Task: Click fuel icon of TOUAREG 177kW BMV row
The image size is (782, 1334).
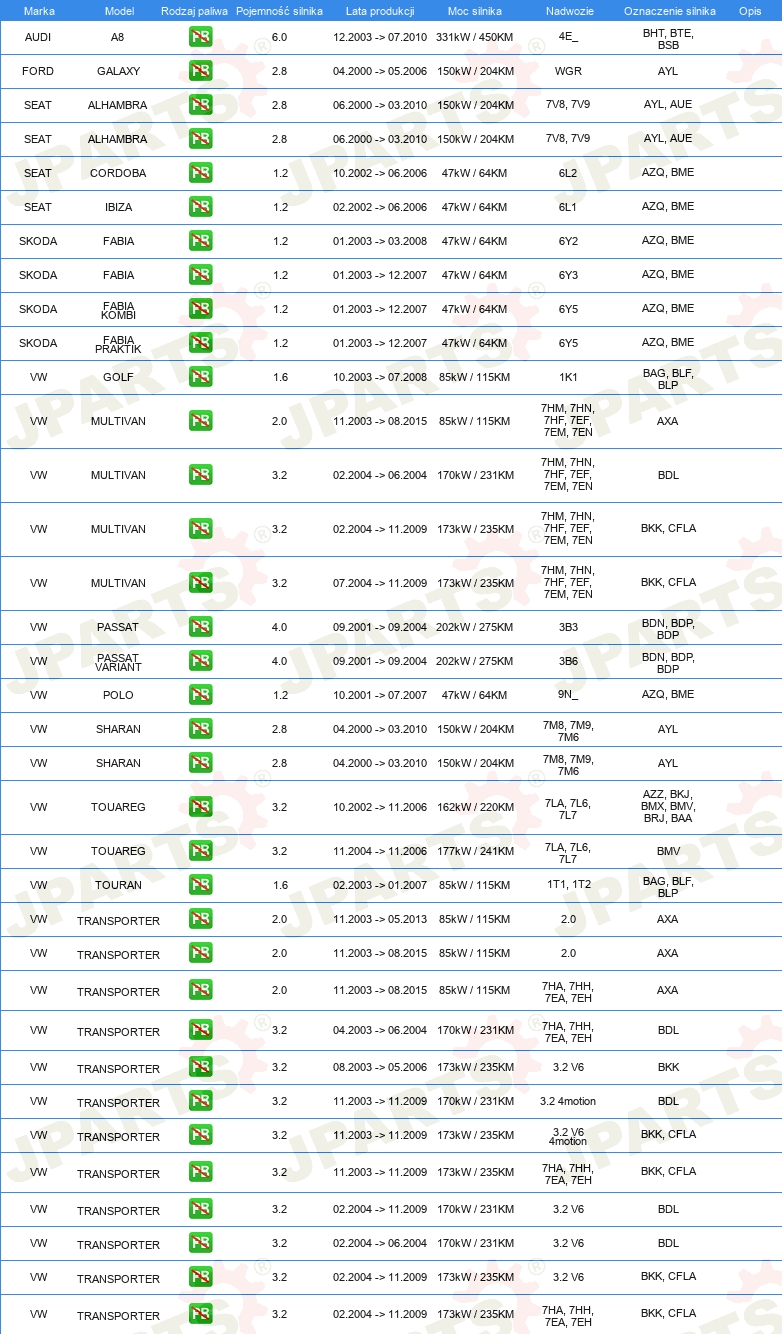Action: tap(200, 851)
